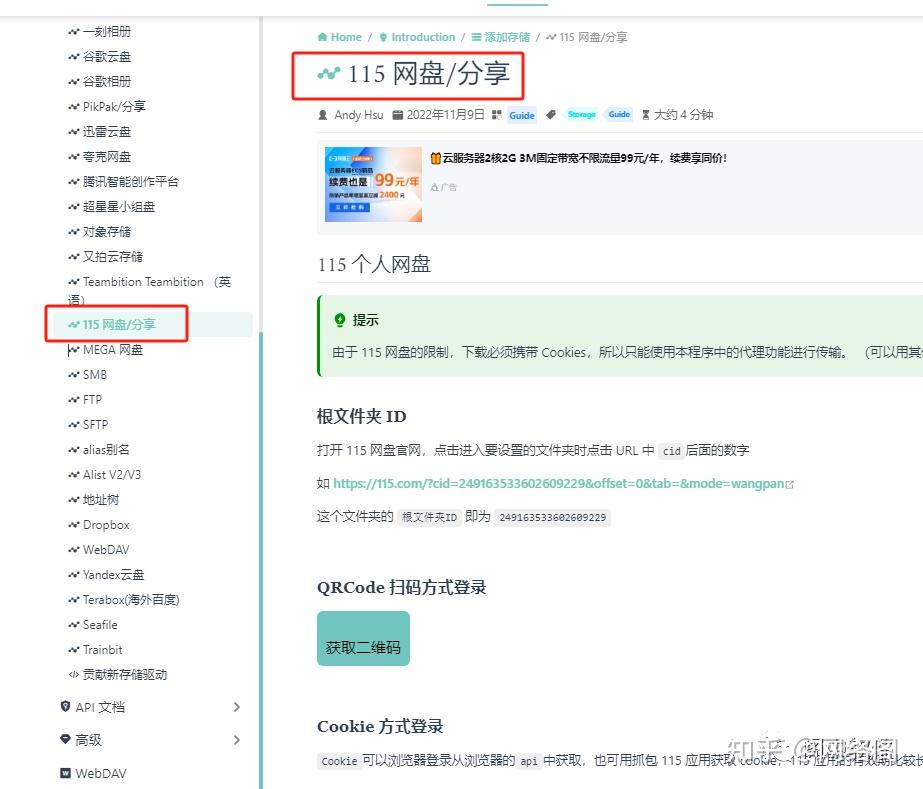Open the 115.com cid example link

click(554, 483)
